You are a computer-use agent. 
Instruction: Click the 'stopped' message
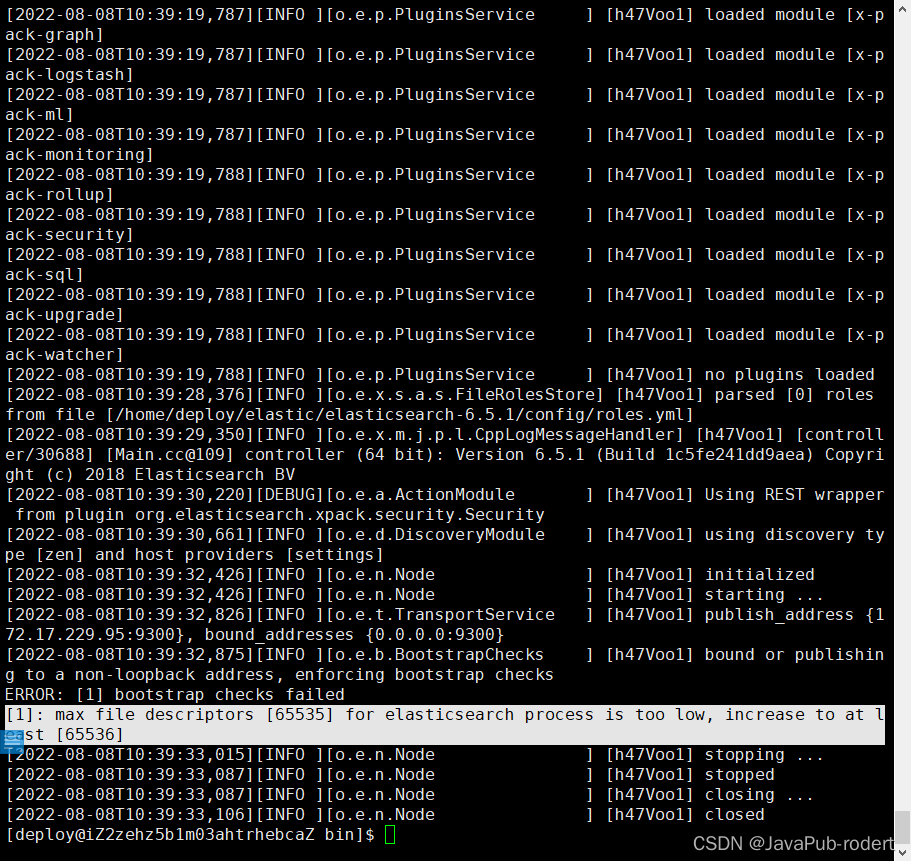pyautogui.click(x=740, y=775)
